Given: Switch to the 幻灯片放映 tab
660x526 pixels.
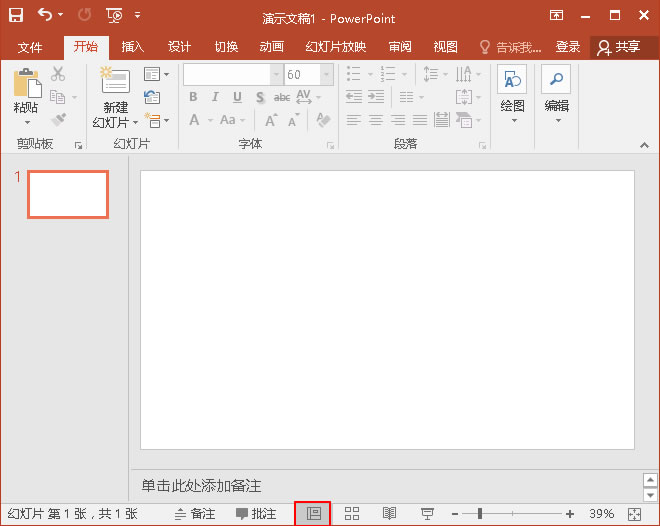Looking at the screenshot, I should tap(335, 47).
